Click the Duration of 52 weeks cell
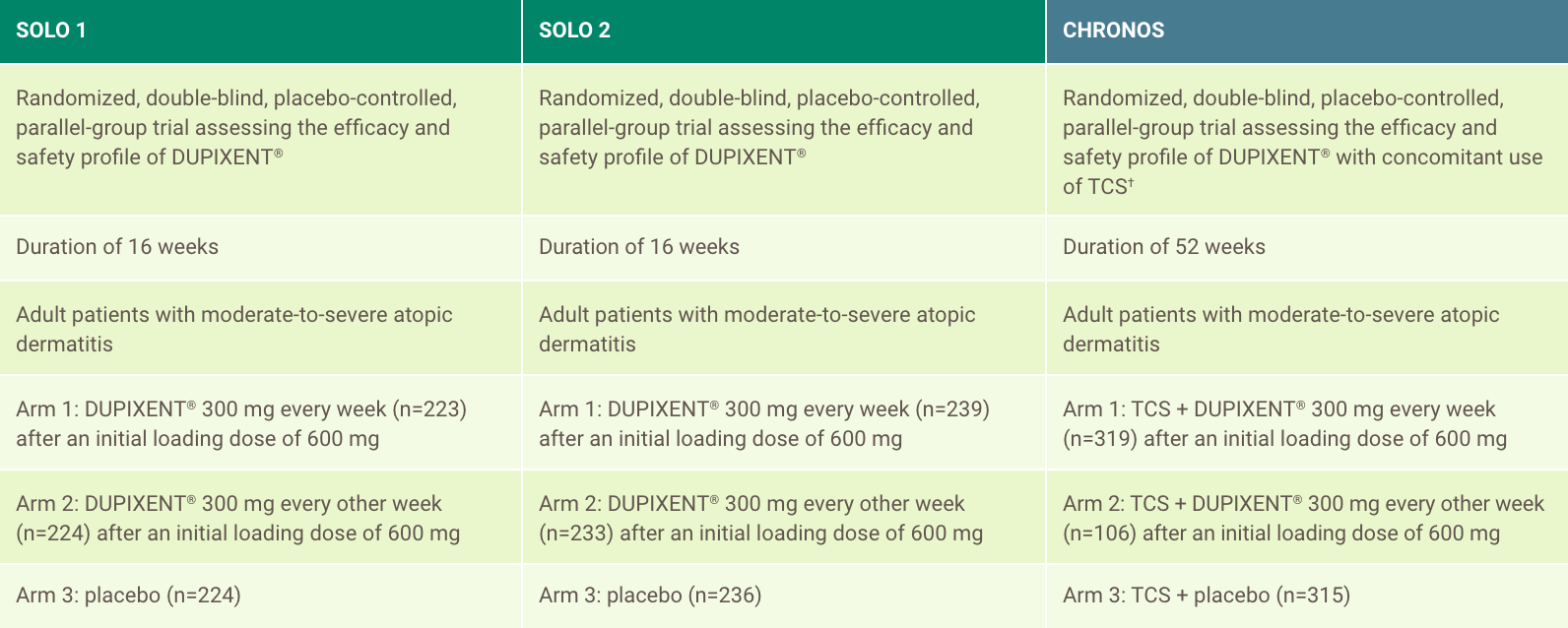The image size is (1568, 628). coord(1307,247)
